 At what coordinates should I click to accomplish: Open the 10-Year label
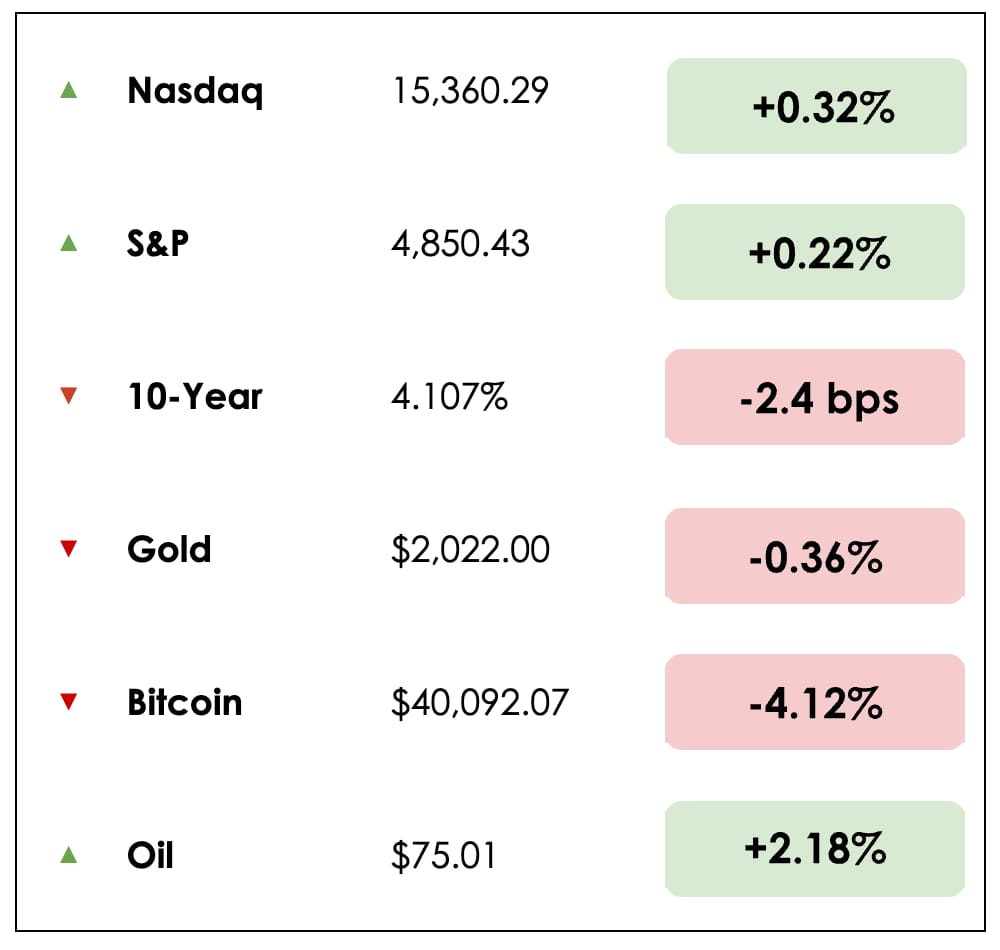[x=194, y=397]
